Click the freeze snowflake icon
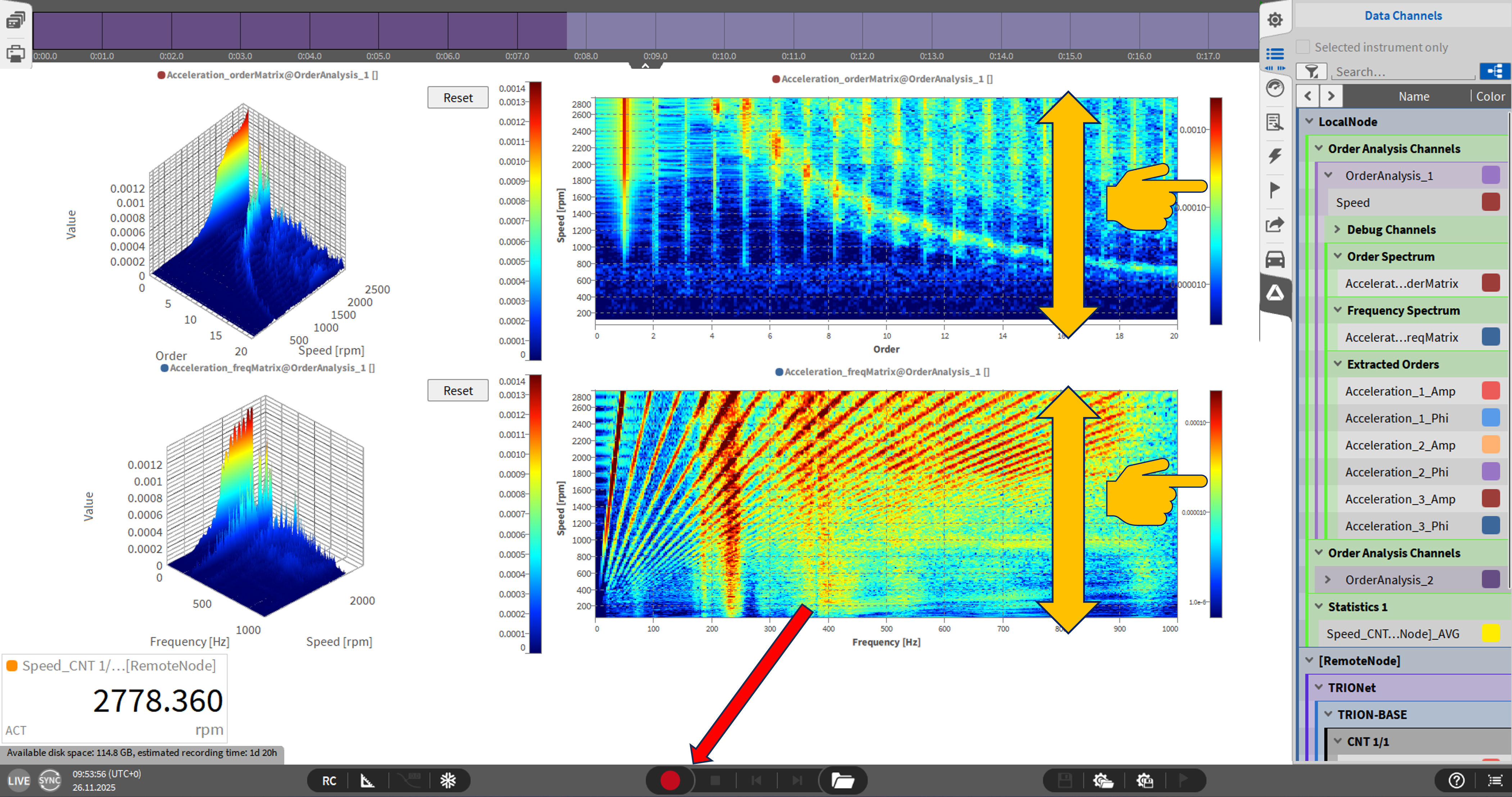 [448, 780]
